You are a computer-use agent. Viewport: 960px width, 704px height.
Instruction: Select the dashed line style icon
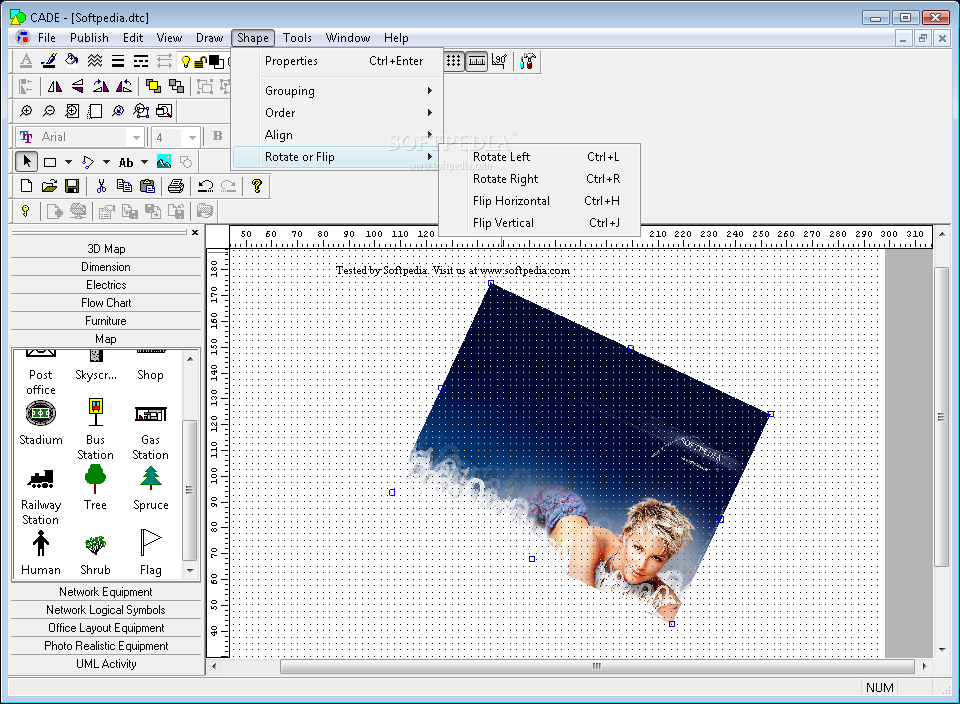pos(141,61)
